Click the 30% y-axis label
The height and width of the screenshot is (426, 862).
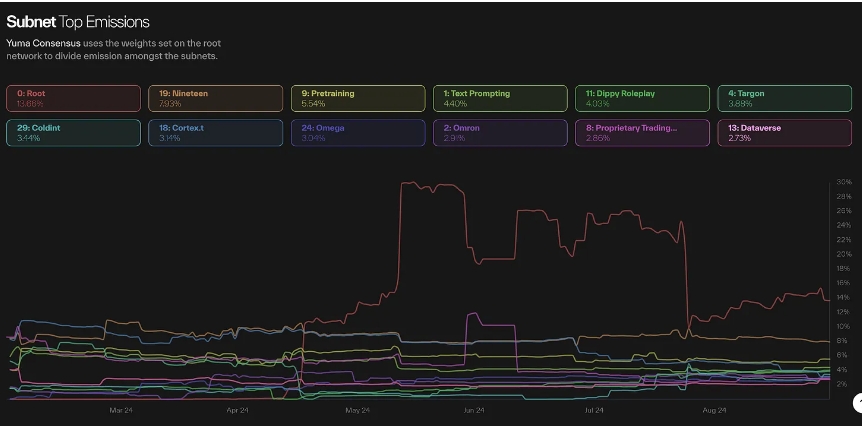coord(844,182)
